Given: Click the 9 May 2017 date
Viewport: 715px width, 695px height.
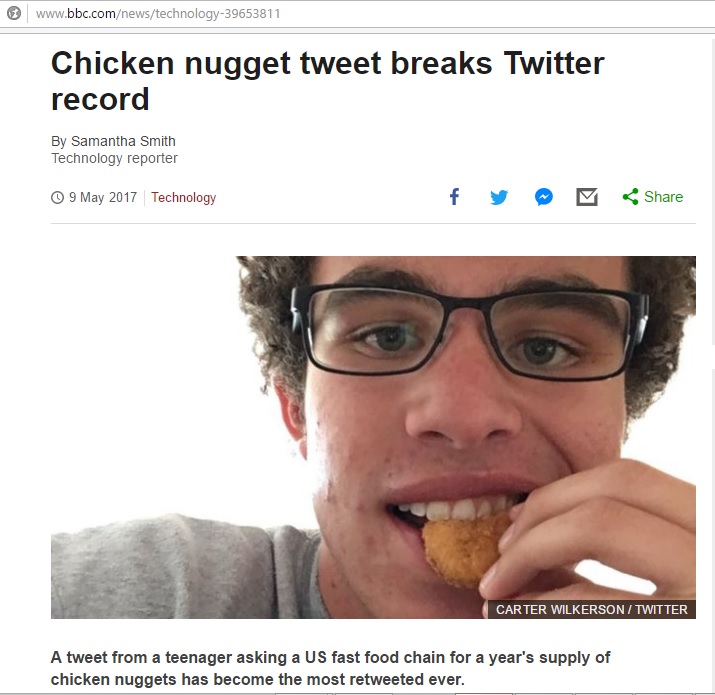Looking at the screenshot, I should click(103, 197).
